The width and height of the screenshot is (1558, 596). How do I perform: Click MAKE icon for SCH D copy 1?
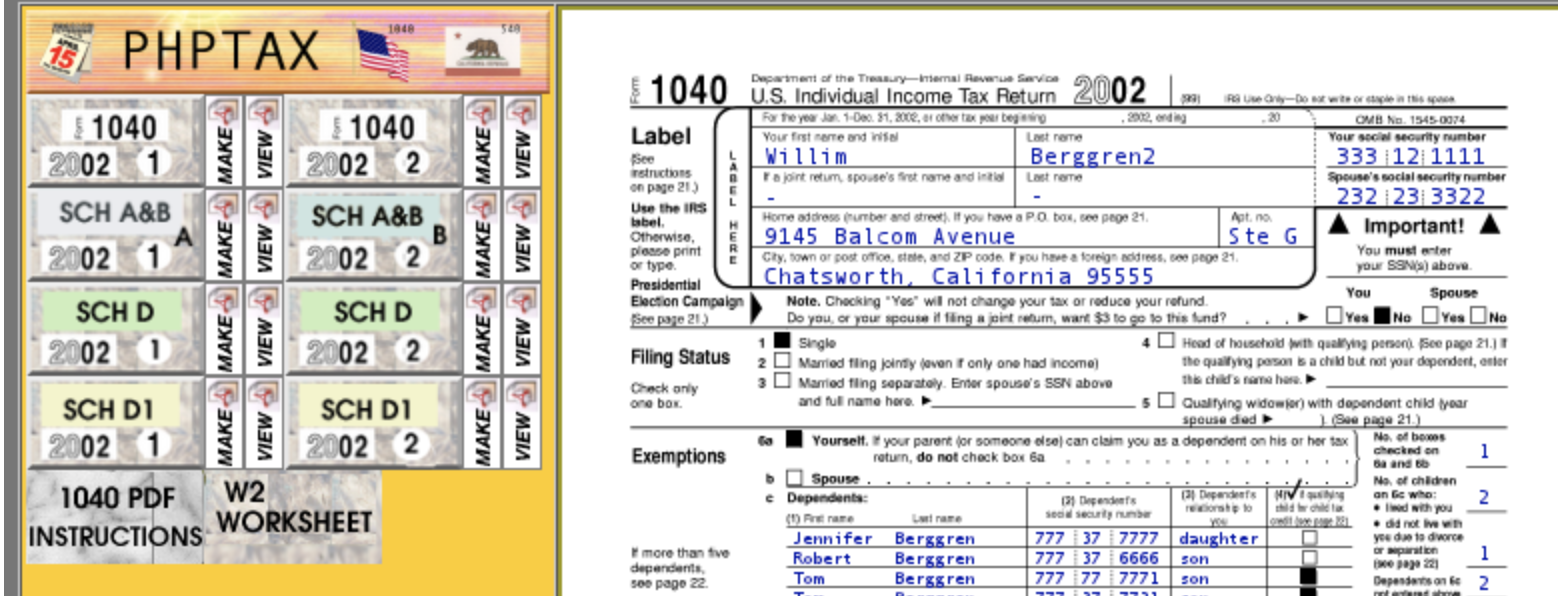(224, 329)
